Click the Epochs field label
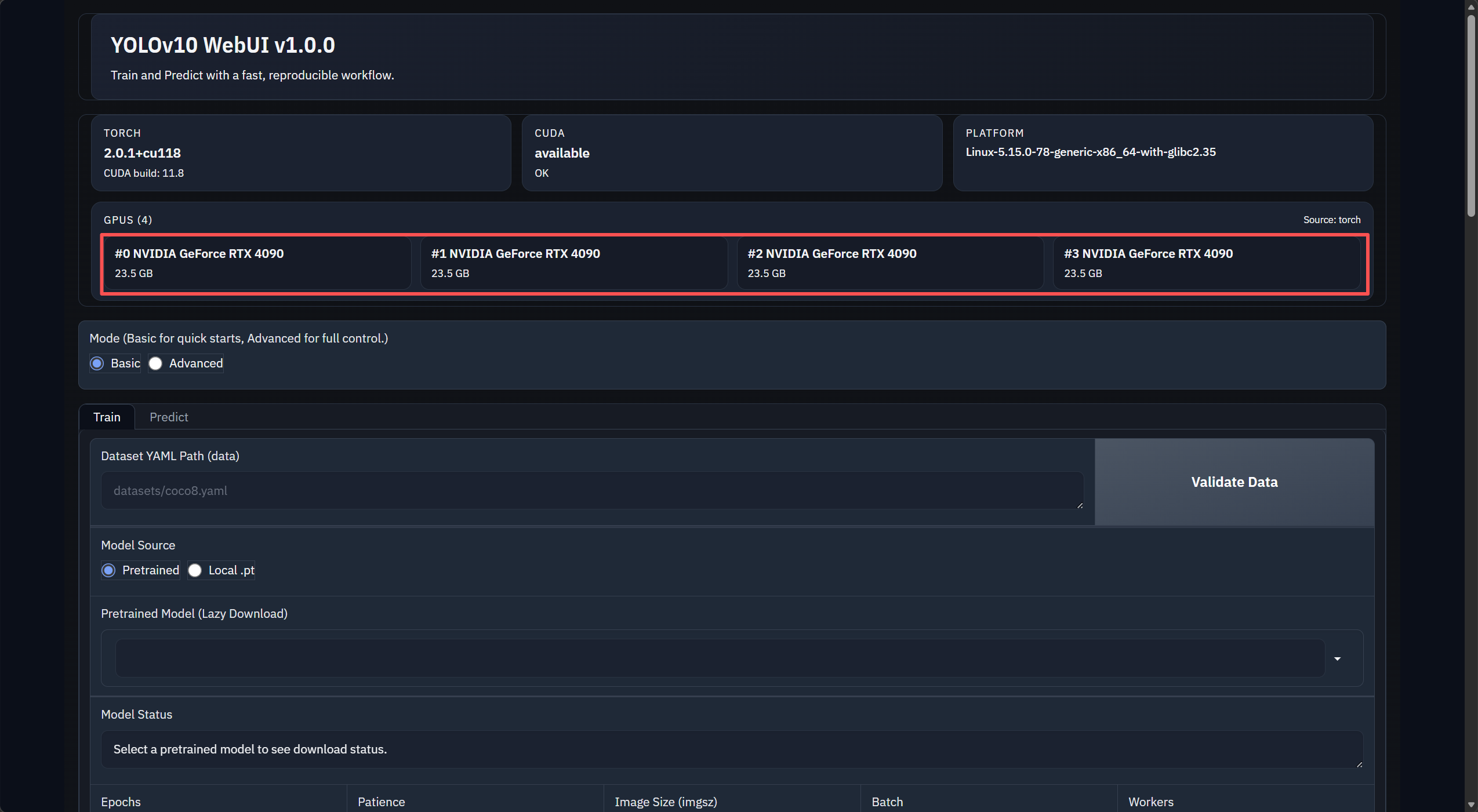Viewport: 1478px width, 812px height. (x=121, y=802)
